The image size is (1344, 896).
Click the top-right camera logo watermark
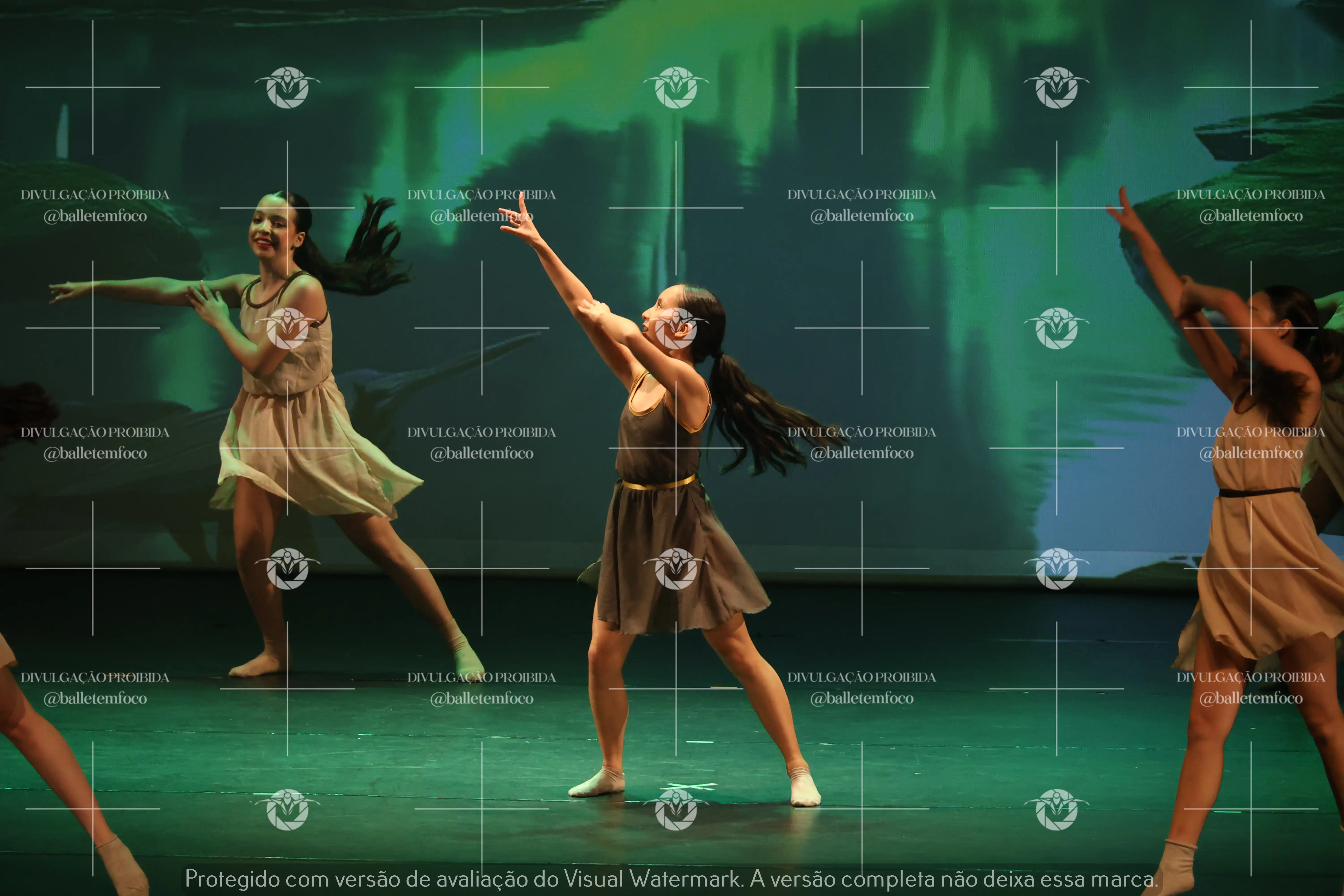(1057, 87)
